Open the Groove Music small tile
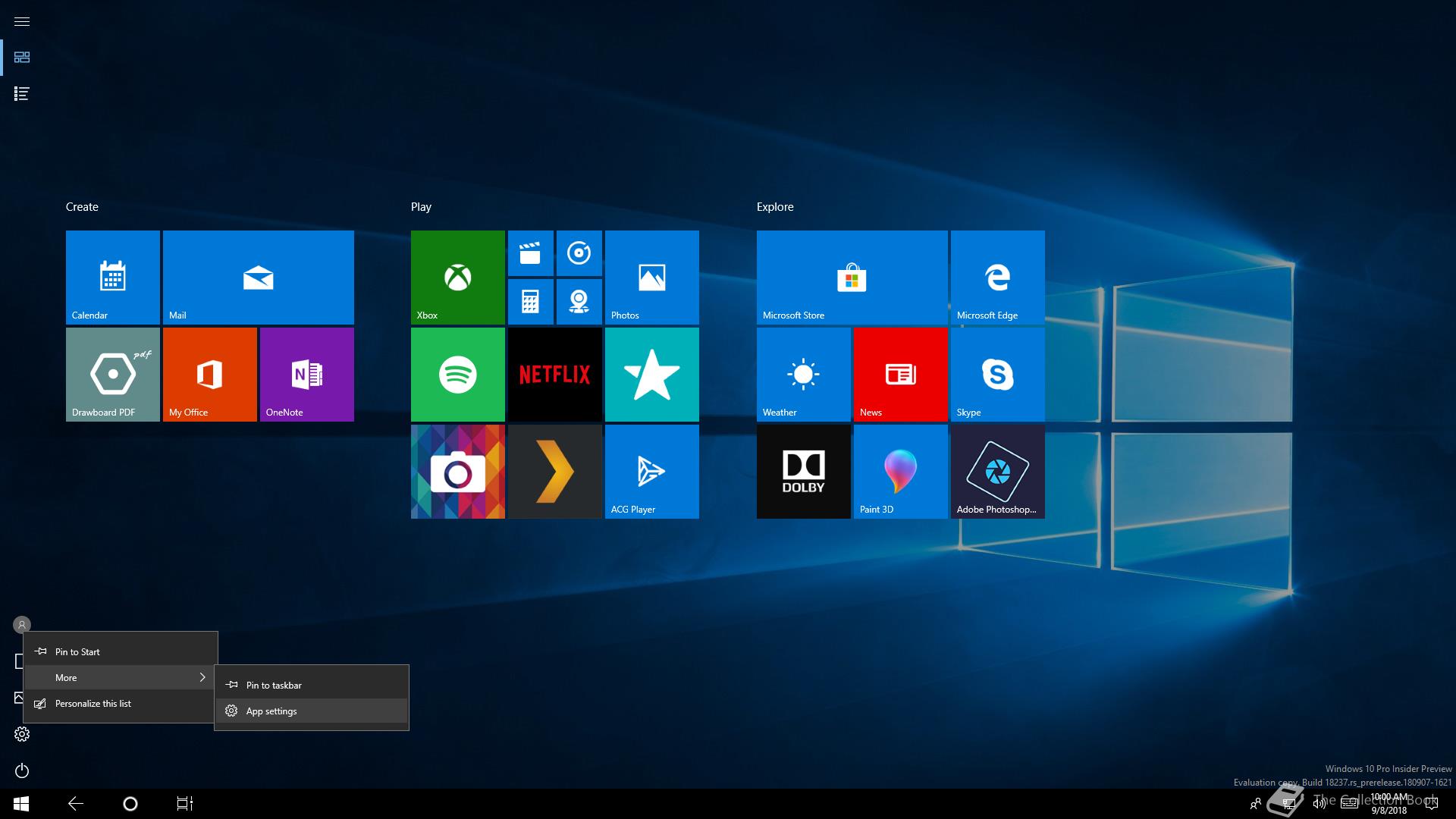 [579, 253]
